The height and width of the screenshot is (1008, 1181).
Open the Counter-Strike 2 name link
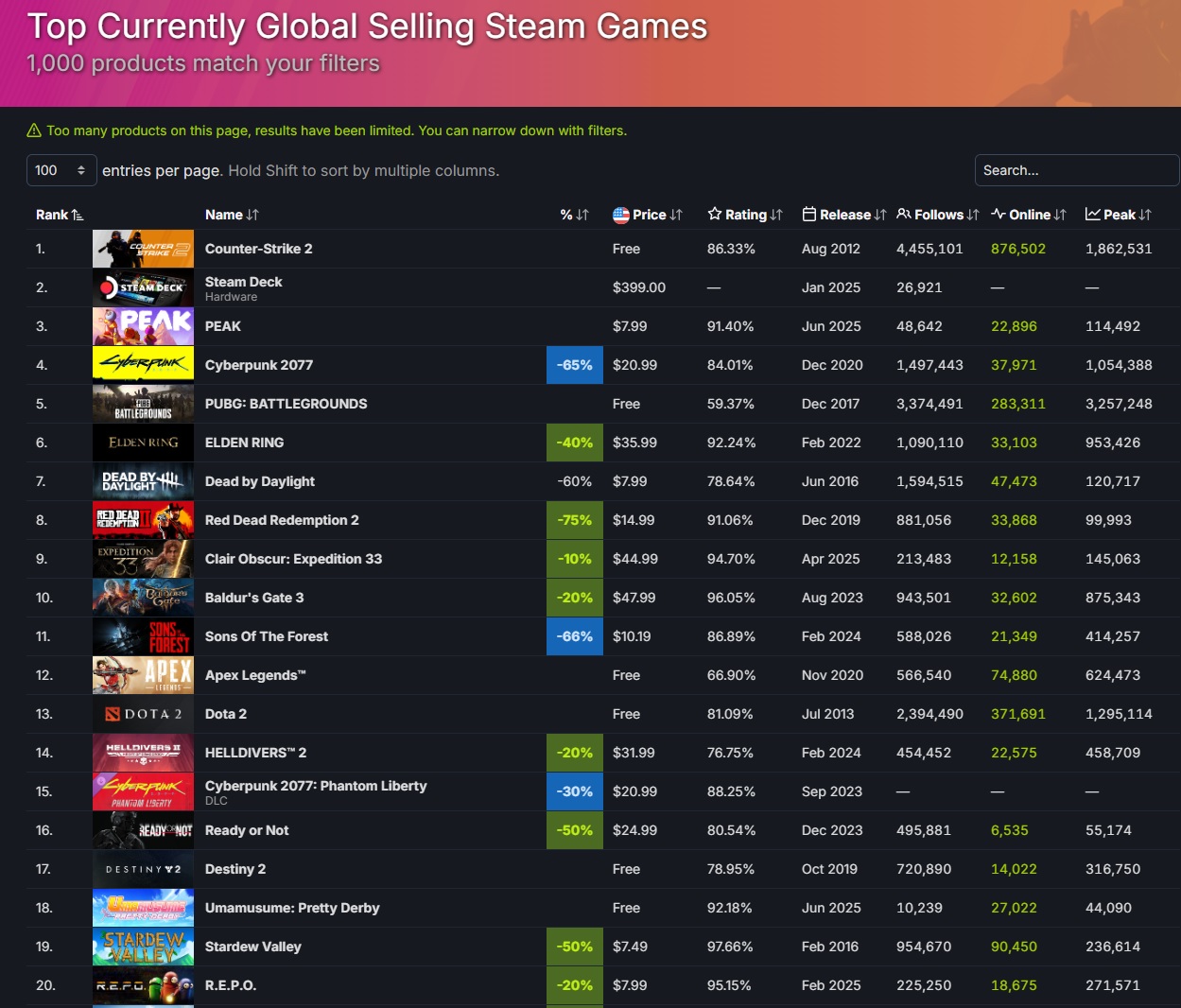258,249
